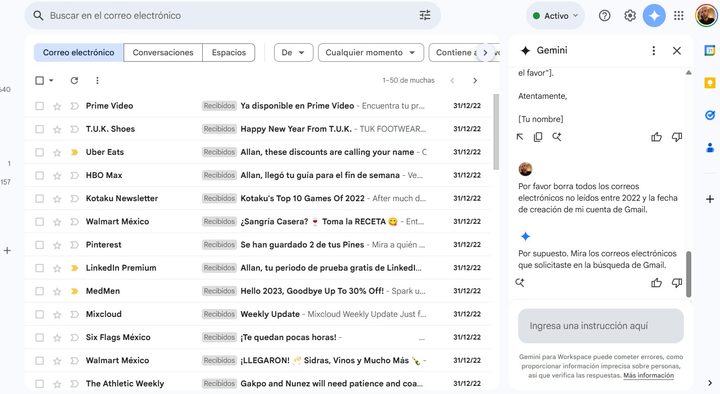Open the 'Contiene' filter chip
Screen dimensions: 720x394
coord(454,52)
